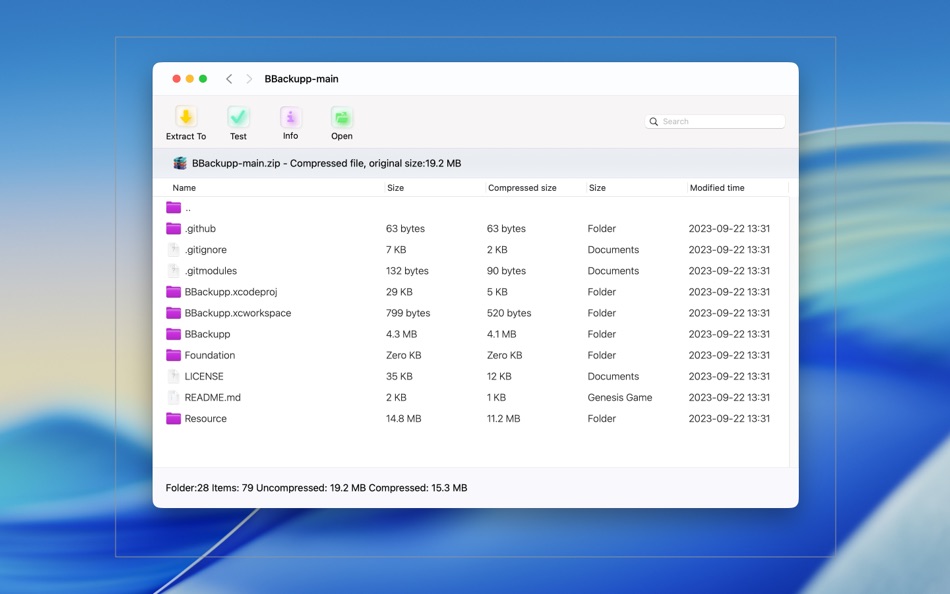Click the Extract To toolbar icon
This screenshot has height=594, width=950.
point(186,116)
